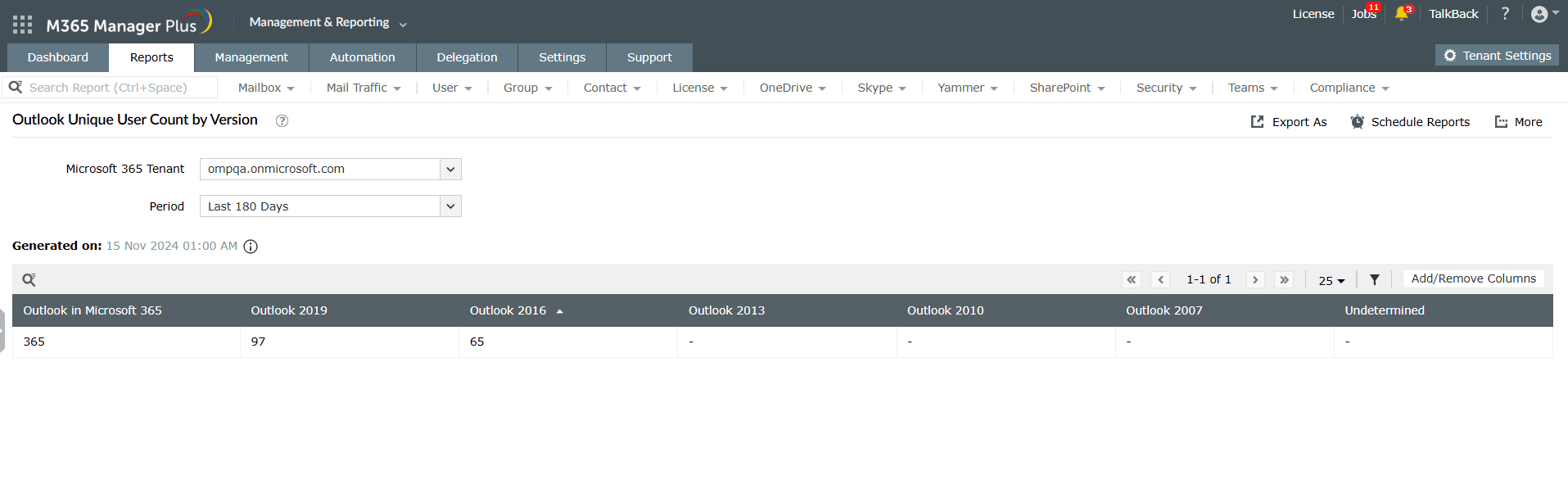The image size is (1568, 489).
Task: Expand the Compliance reports menu
Action: tap(1349, 88)
